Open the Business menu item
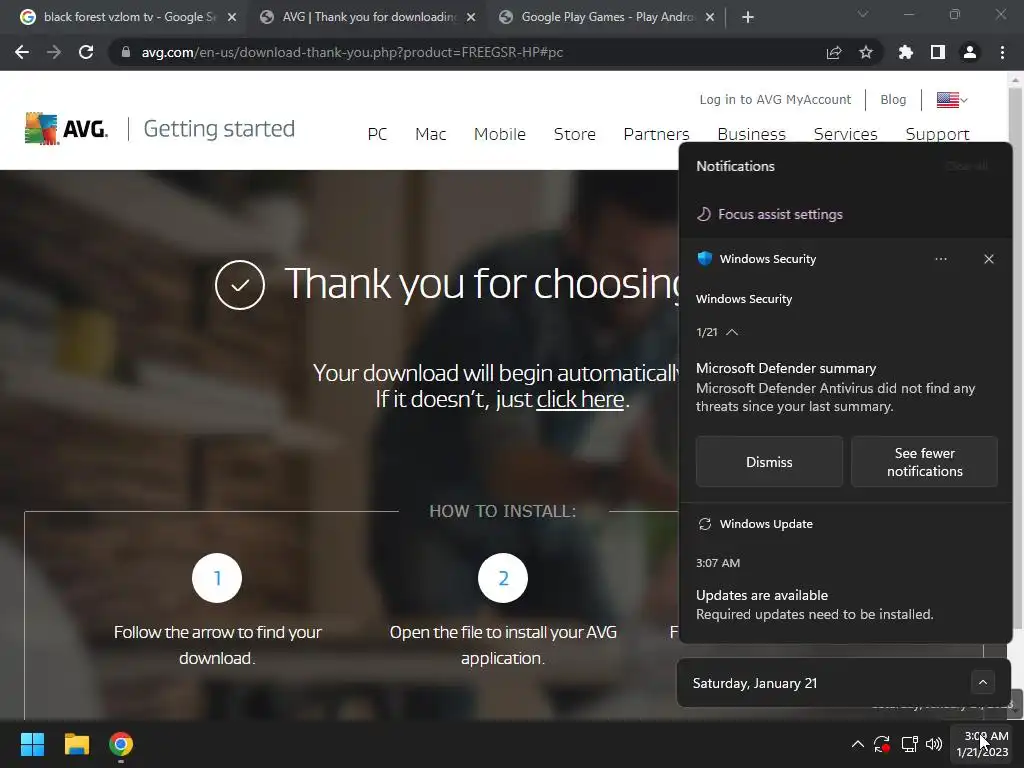 coord(752,134)
